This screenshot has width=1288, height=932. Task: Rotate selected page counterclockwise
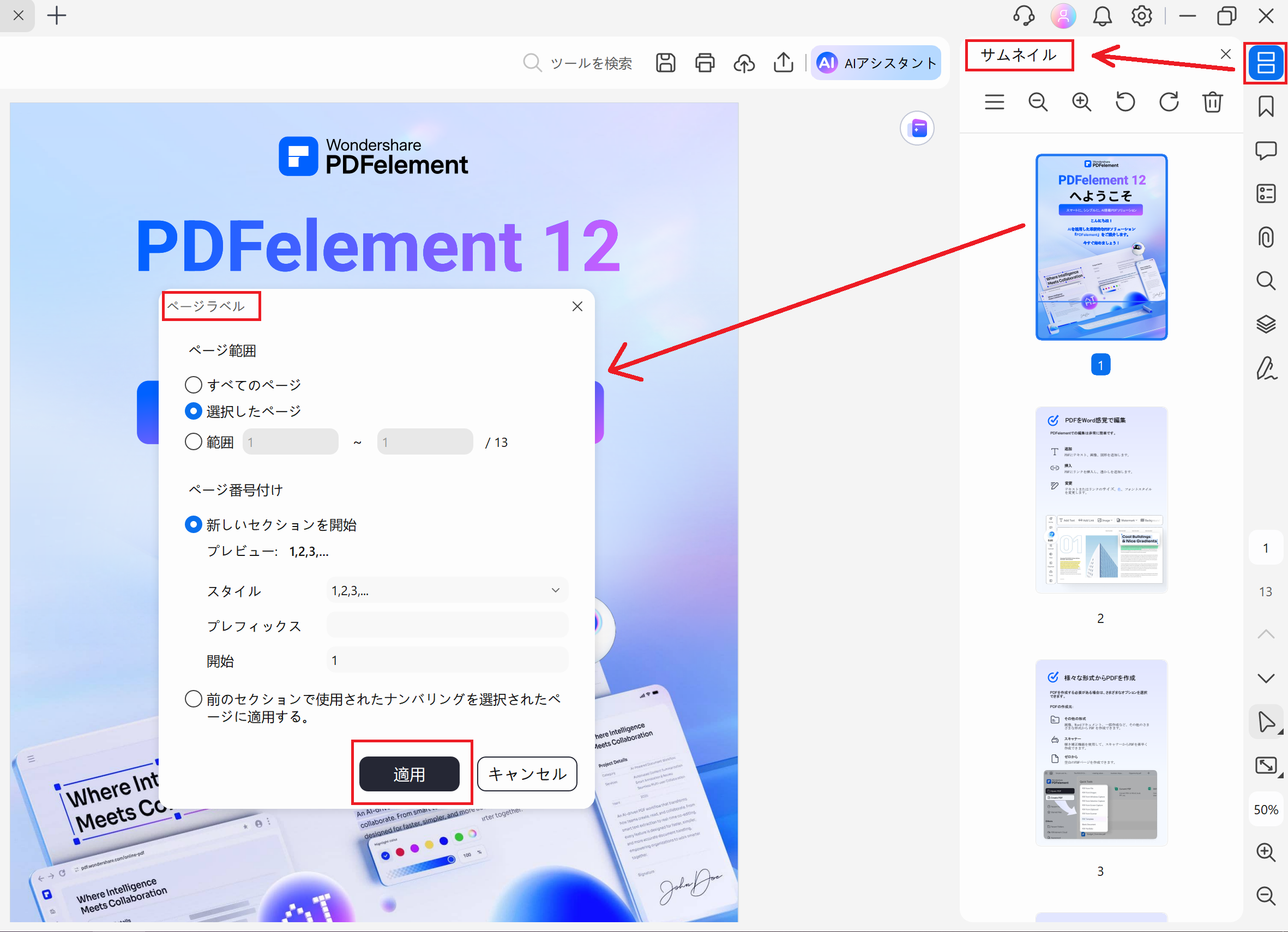[x=1125, y=102]
